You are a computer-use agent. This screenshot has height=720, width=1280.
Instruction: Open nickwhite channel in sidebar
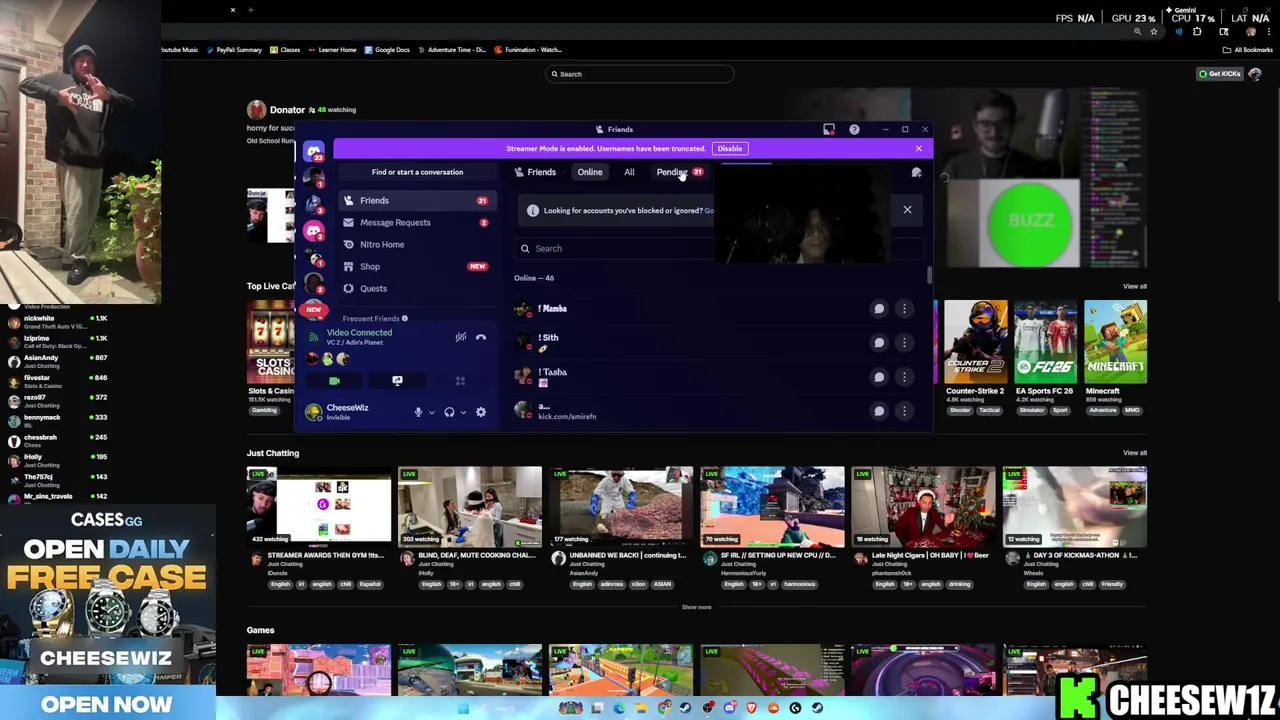[58, 322]
